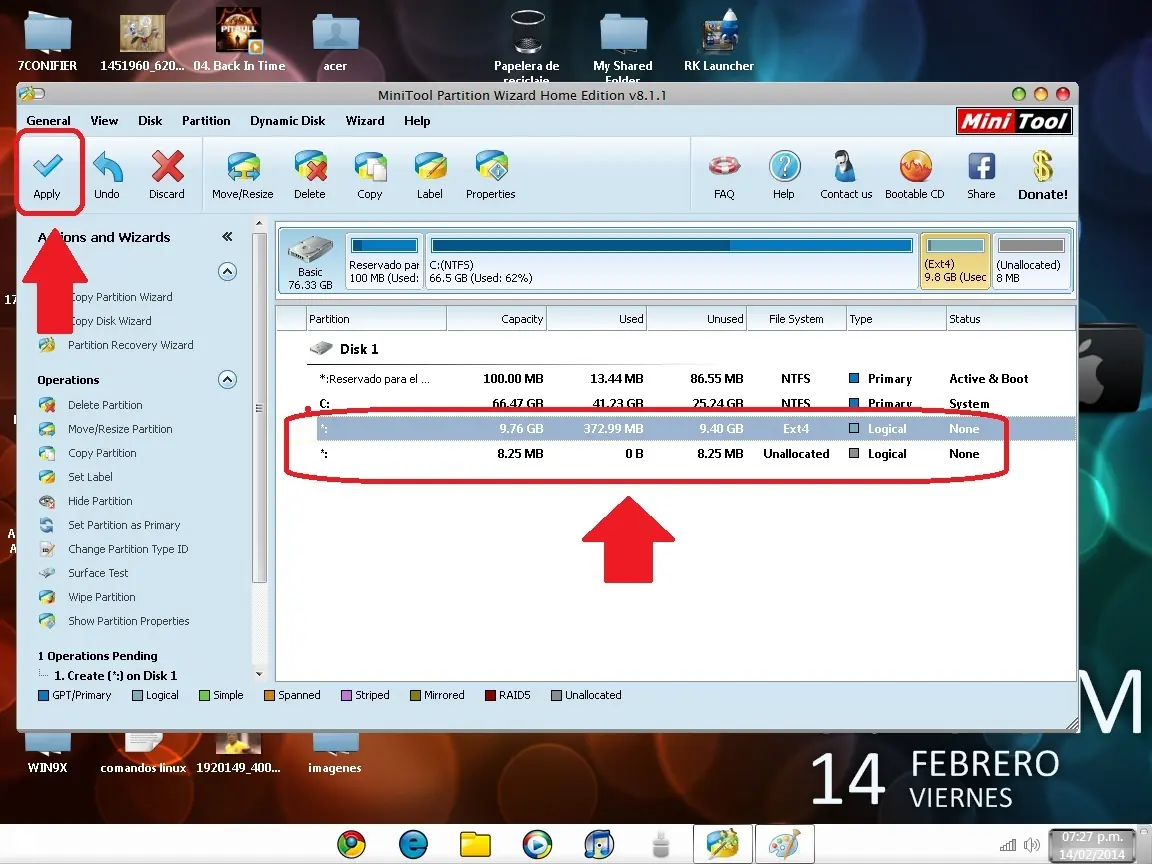Open file explorer folder in taskbar
Image resolution: width=1152 pixels, height=864 pixels.
click(475, 844)
